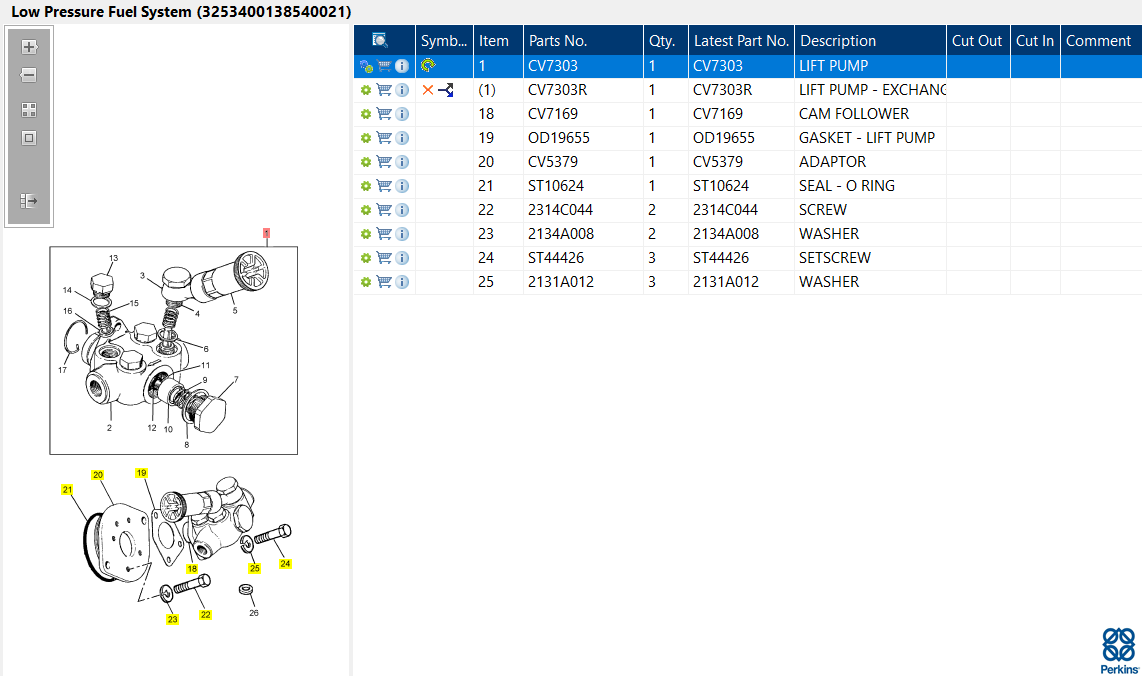This screenshot has height=676, width=1142.
Task: Select the GASKET - LIFT PUMP cell
Action: click(x=870, y=138)
